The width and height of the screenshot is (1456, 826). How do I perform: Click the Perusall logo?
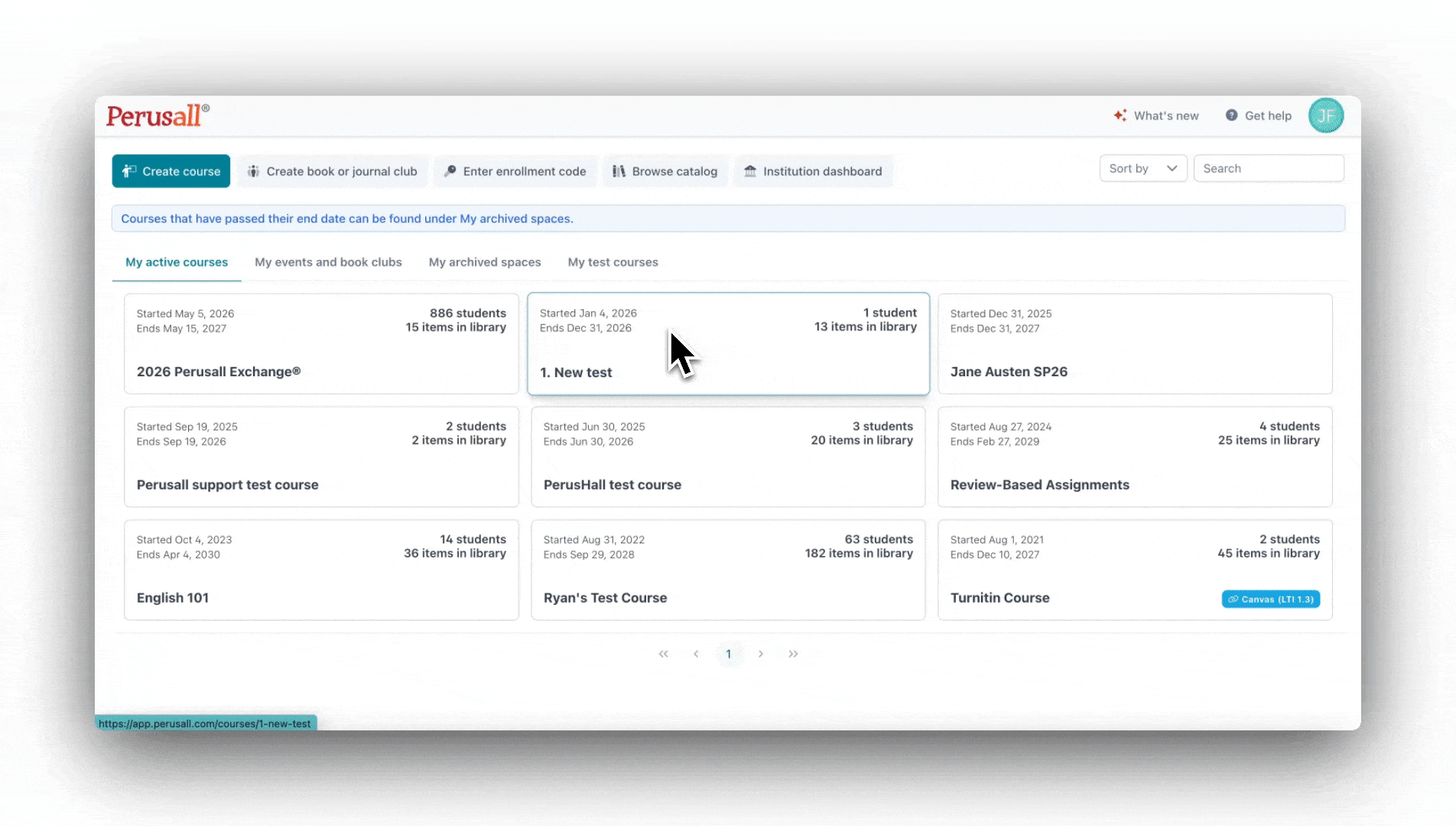coord(158,115)
